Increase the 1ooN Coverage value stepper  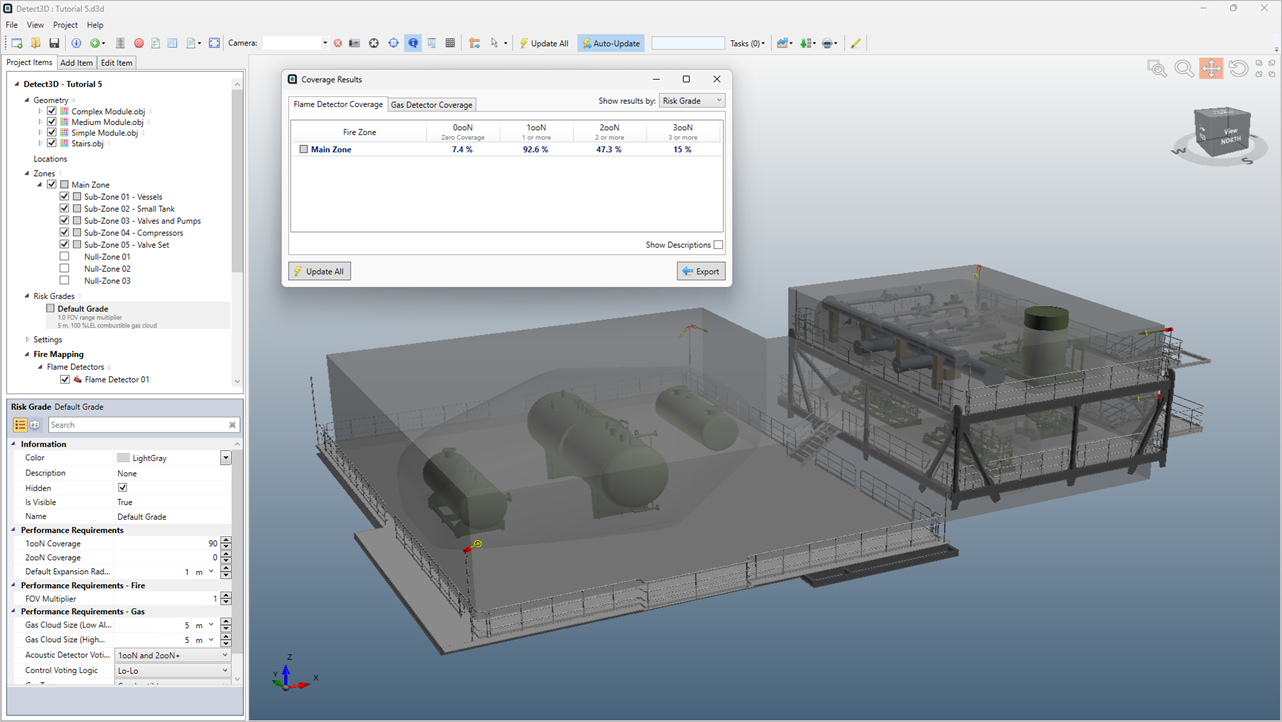[226, 540]
